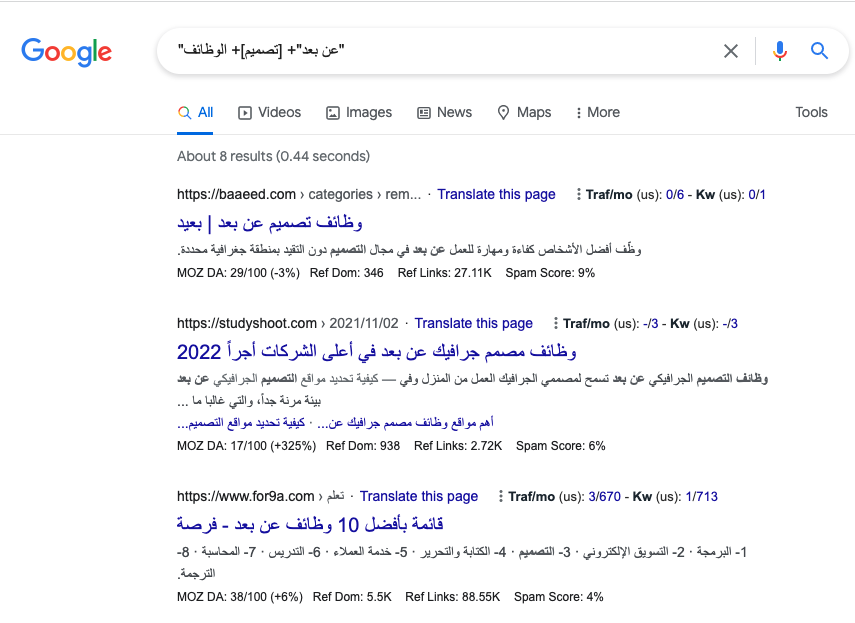Start voice search with the microphone icon

[x=780, y=51]
